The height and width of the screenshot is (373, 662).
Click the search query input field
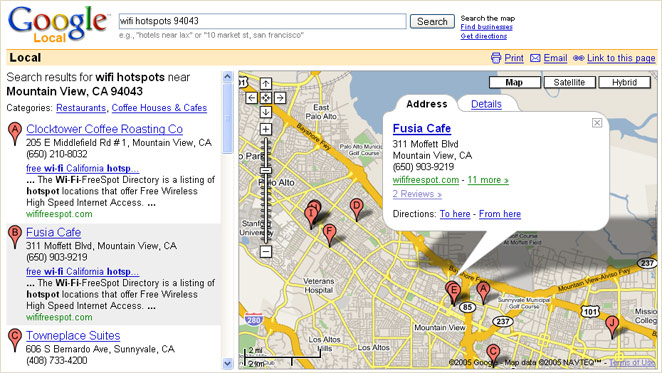pyautogui.click(x=263, y=21)
